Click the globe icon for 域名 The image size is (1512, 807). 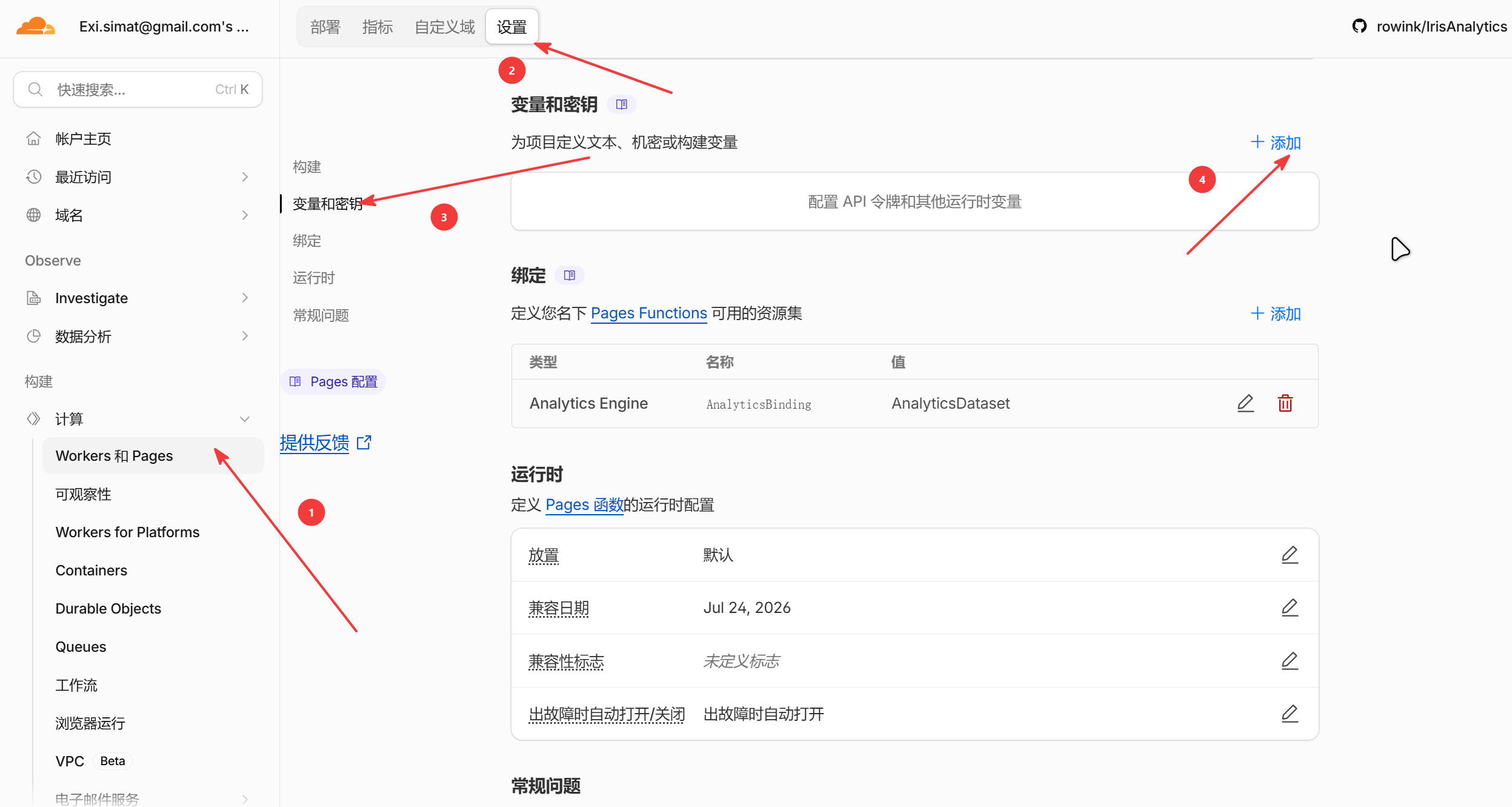(33, 215)
